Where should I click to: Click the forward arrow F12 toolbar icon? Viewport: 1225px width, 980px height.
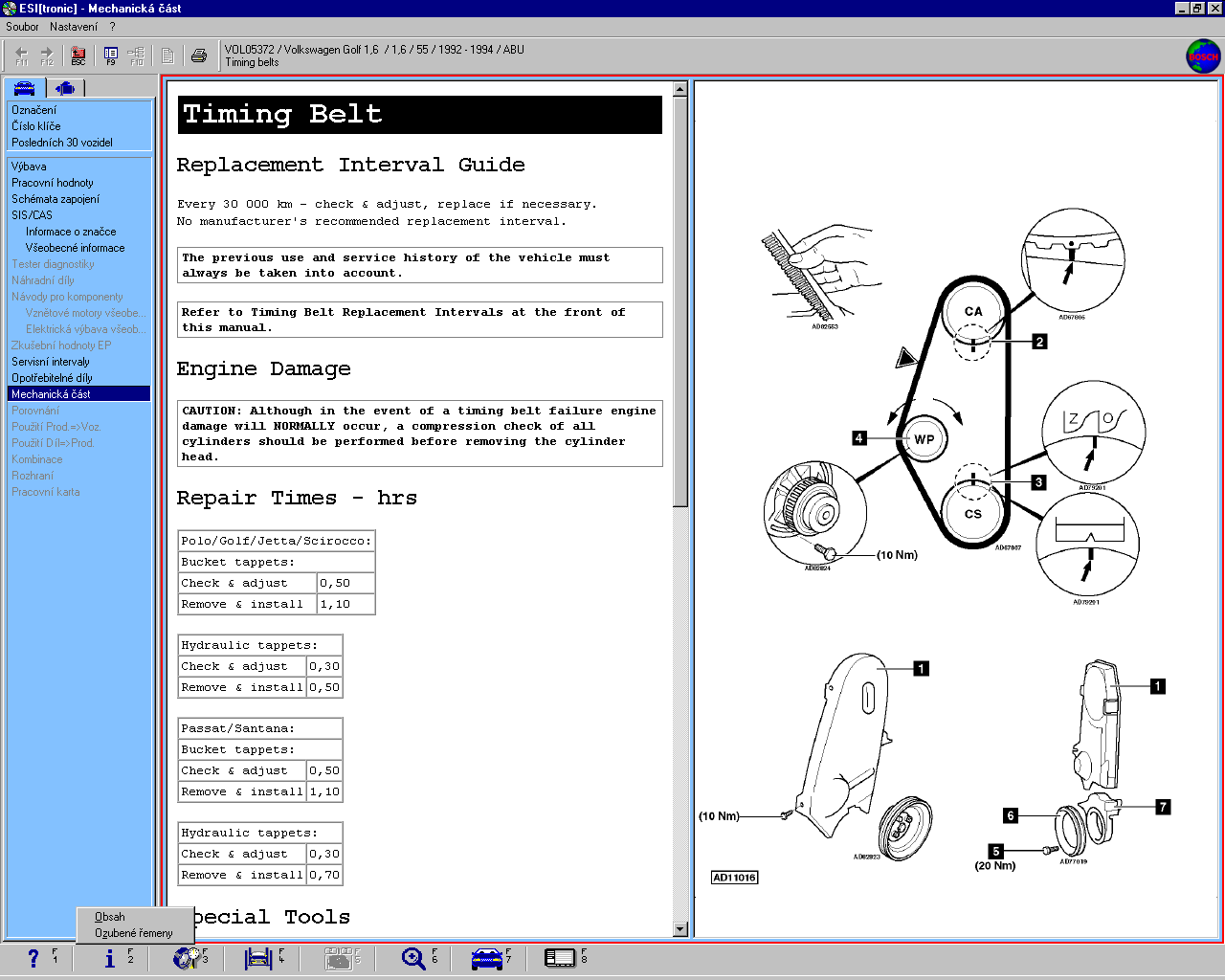46,56
